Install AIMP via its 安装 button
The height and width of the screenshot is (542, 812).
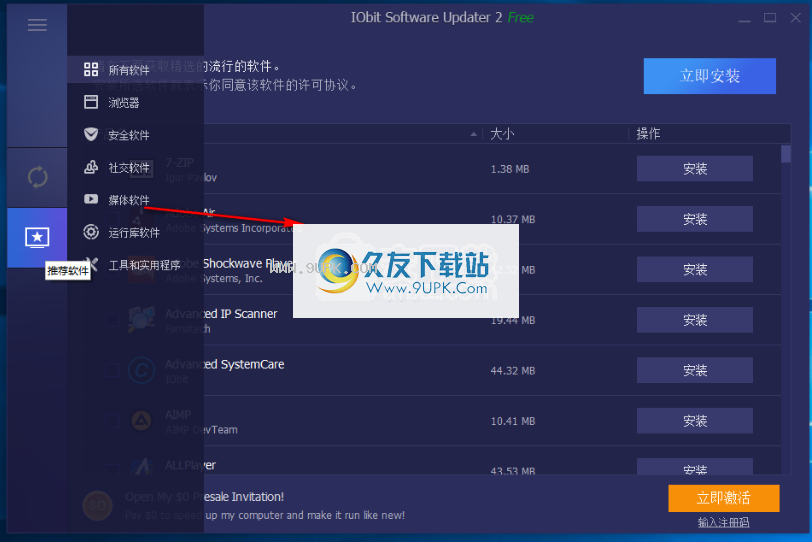pyautogui.click(x=694, y=421)
